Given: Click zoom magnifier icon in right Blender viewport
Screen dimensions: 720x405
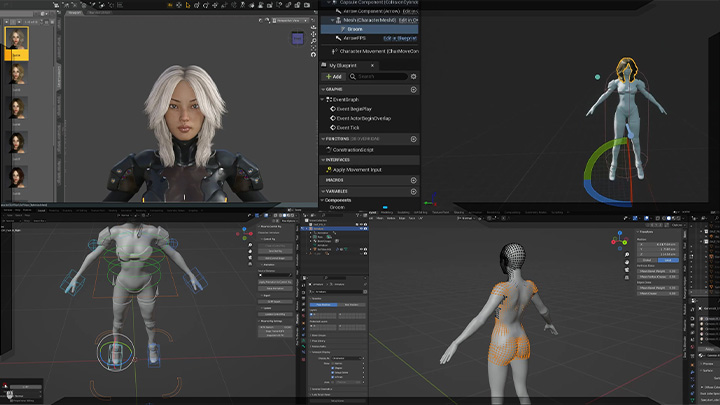Looking at the screenshot, I should click(x=627, y=255).
